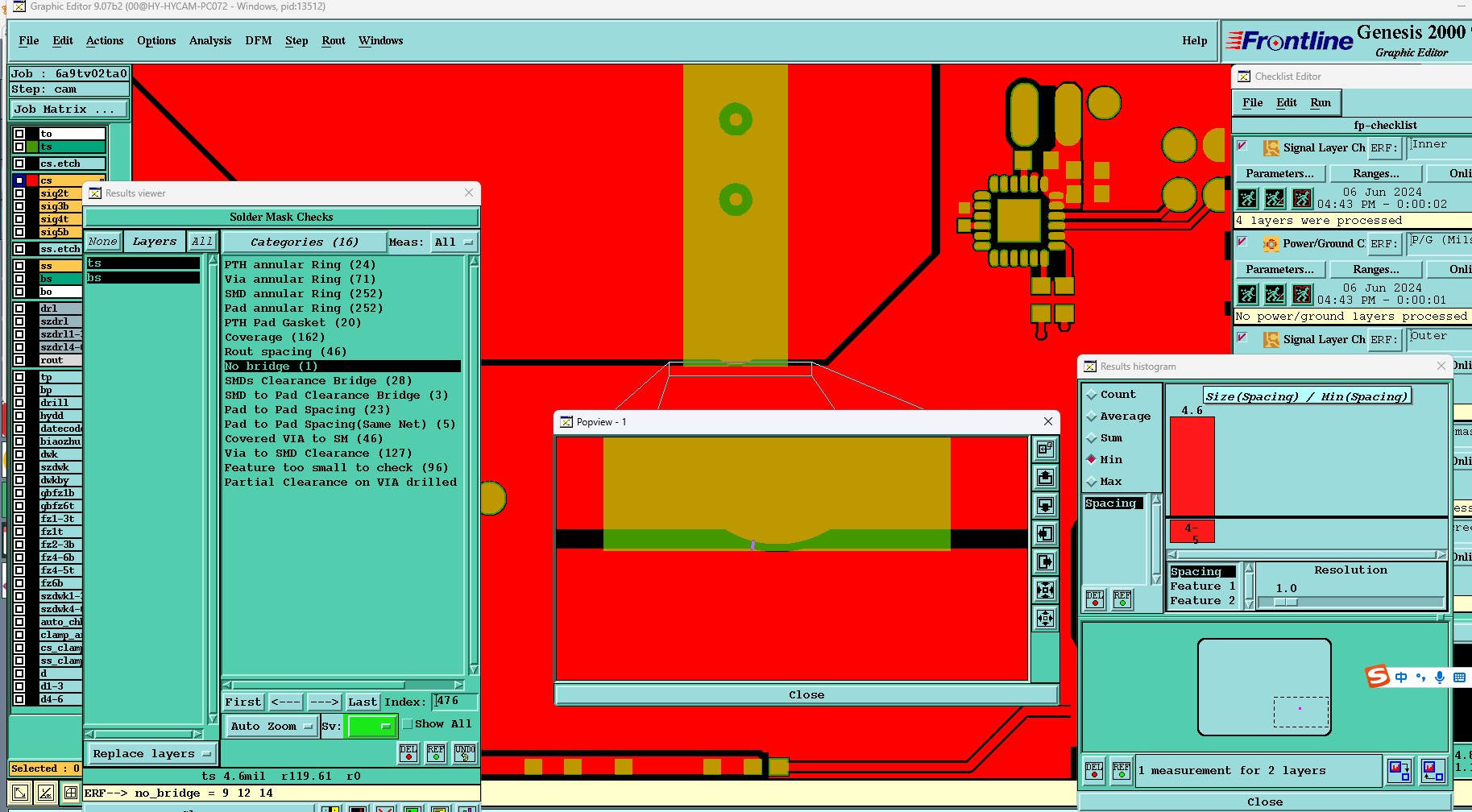Open the File menu in main window
This screenshot has width=1472, height=812.
[29, 41]
